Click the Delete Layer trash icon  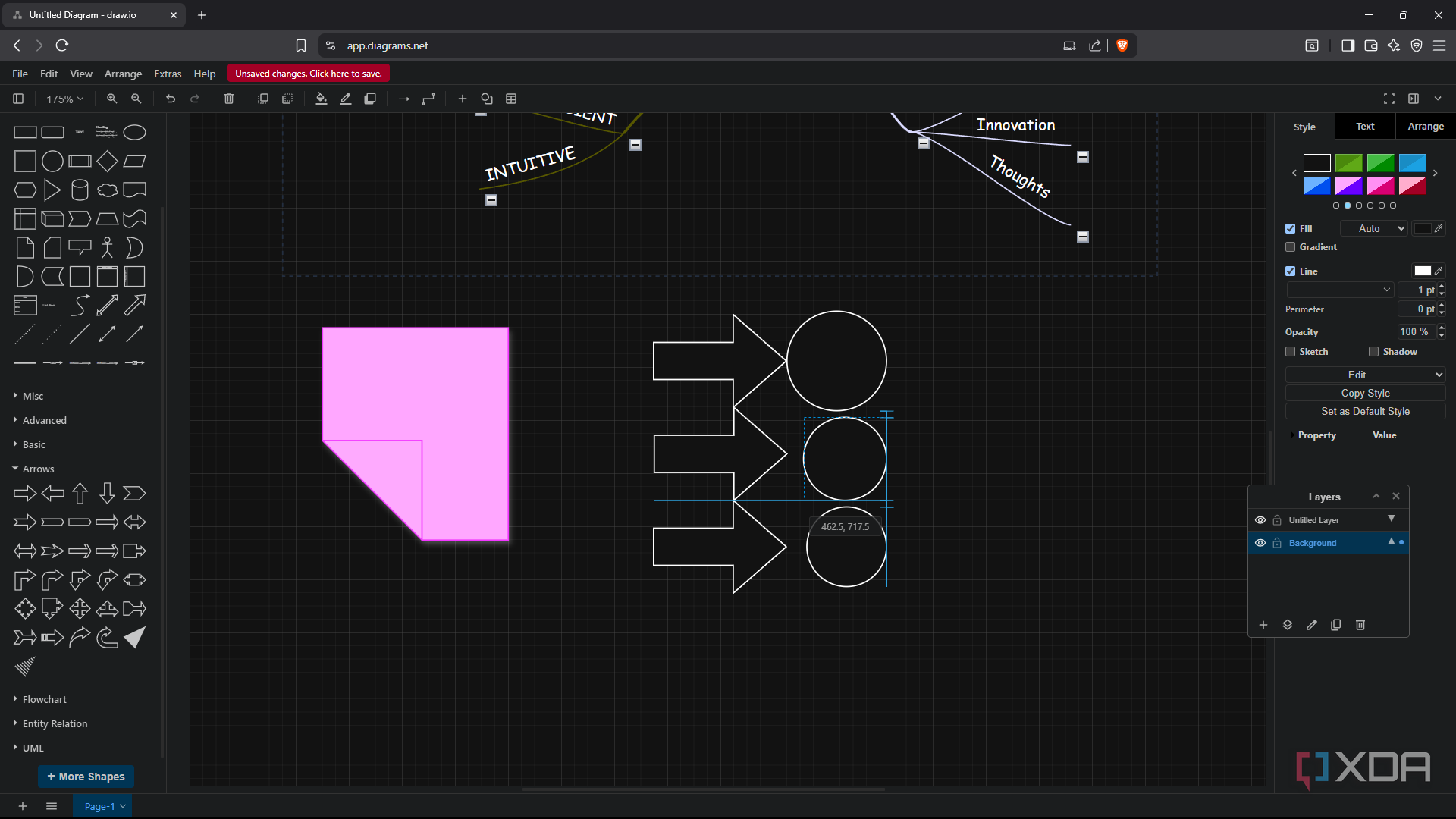[x=1360, y=625]
